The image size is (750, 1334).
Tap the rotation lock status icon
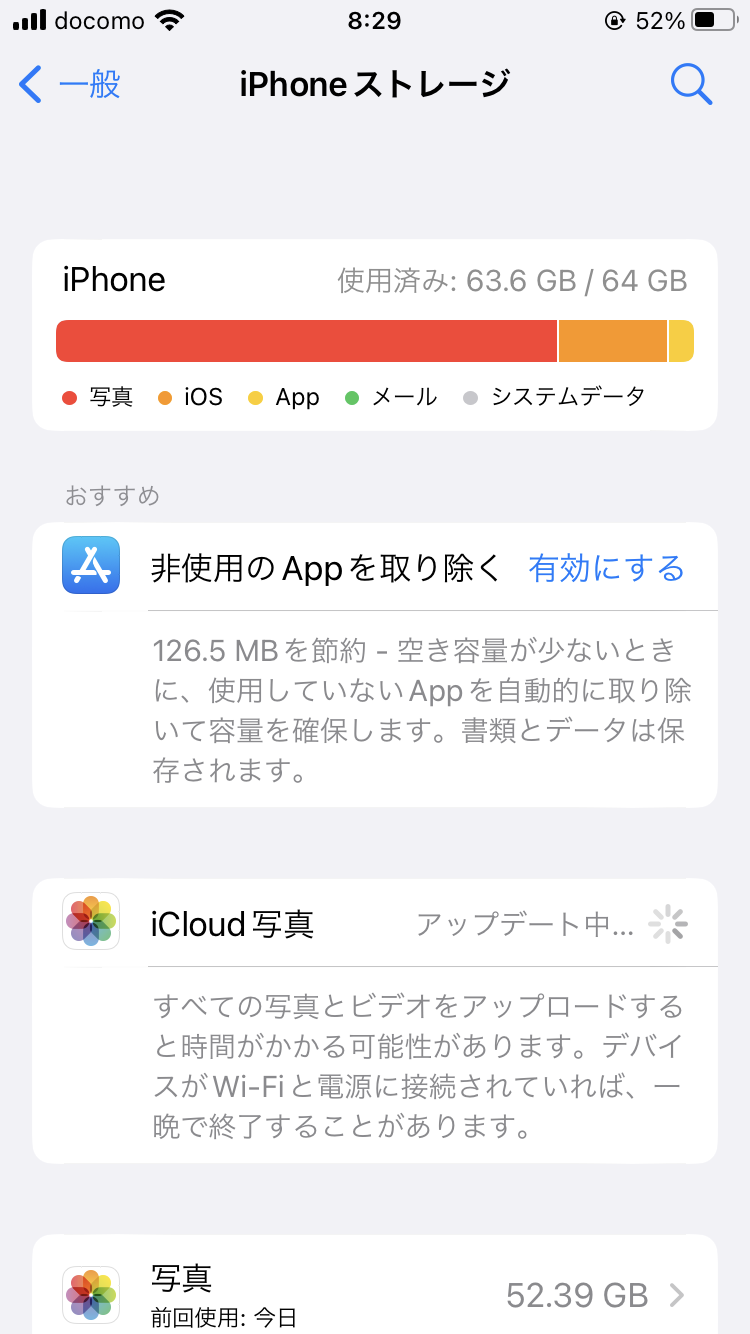pos(614,20)
